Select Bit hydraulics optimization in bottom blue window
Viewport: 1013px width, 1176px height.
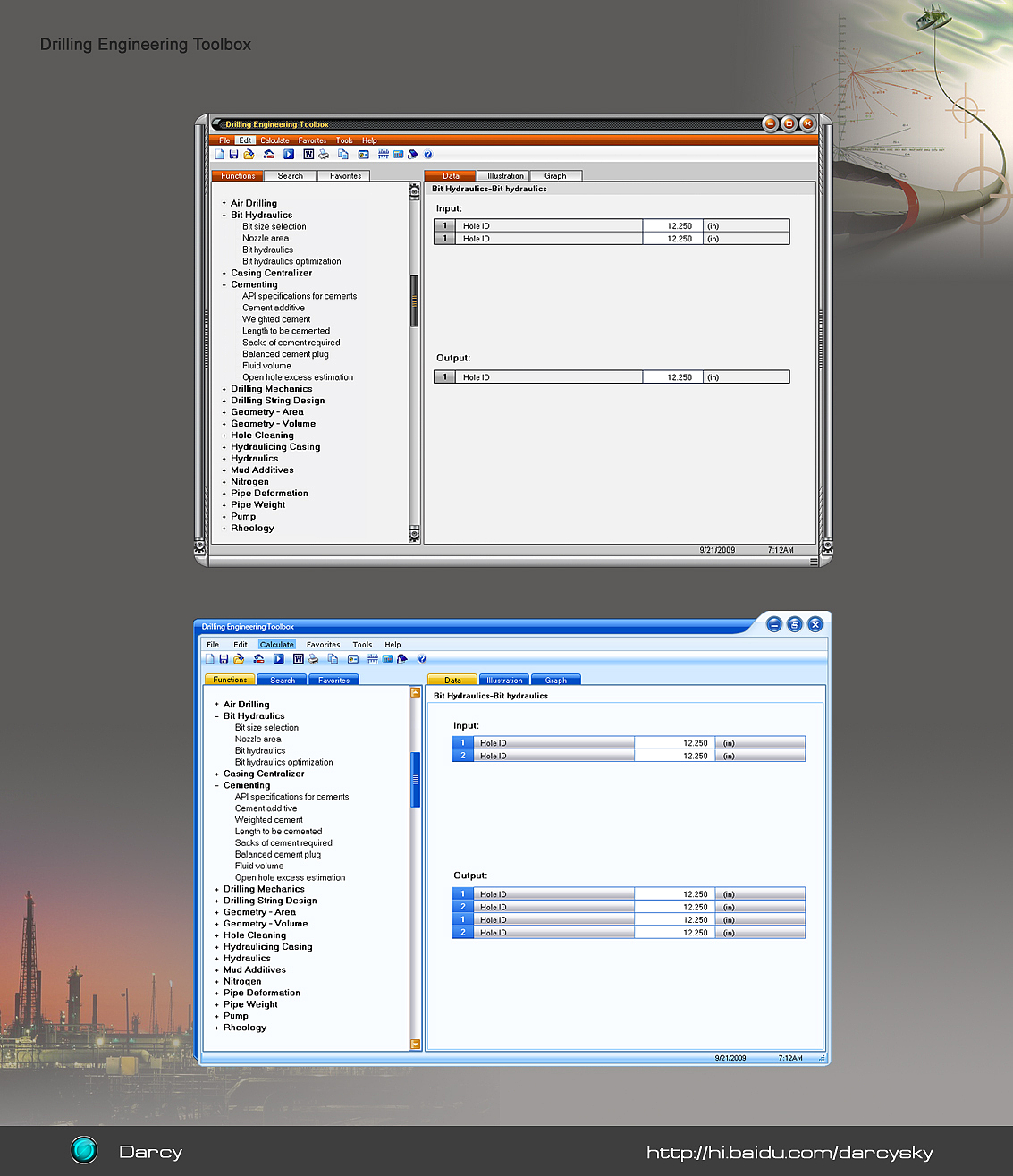(x=284, y=762)
